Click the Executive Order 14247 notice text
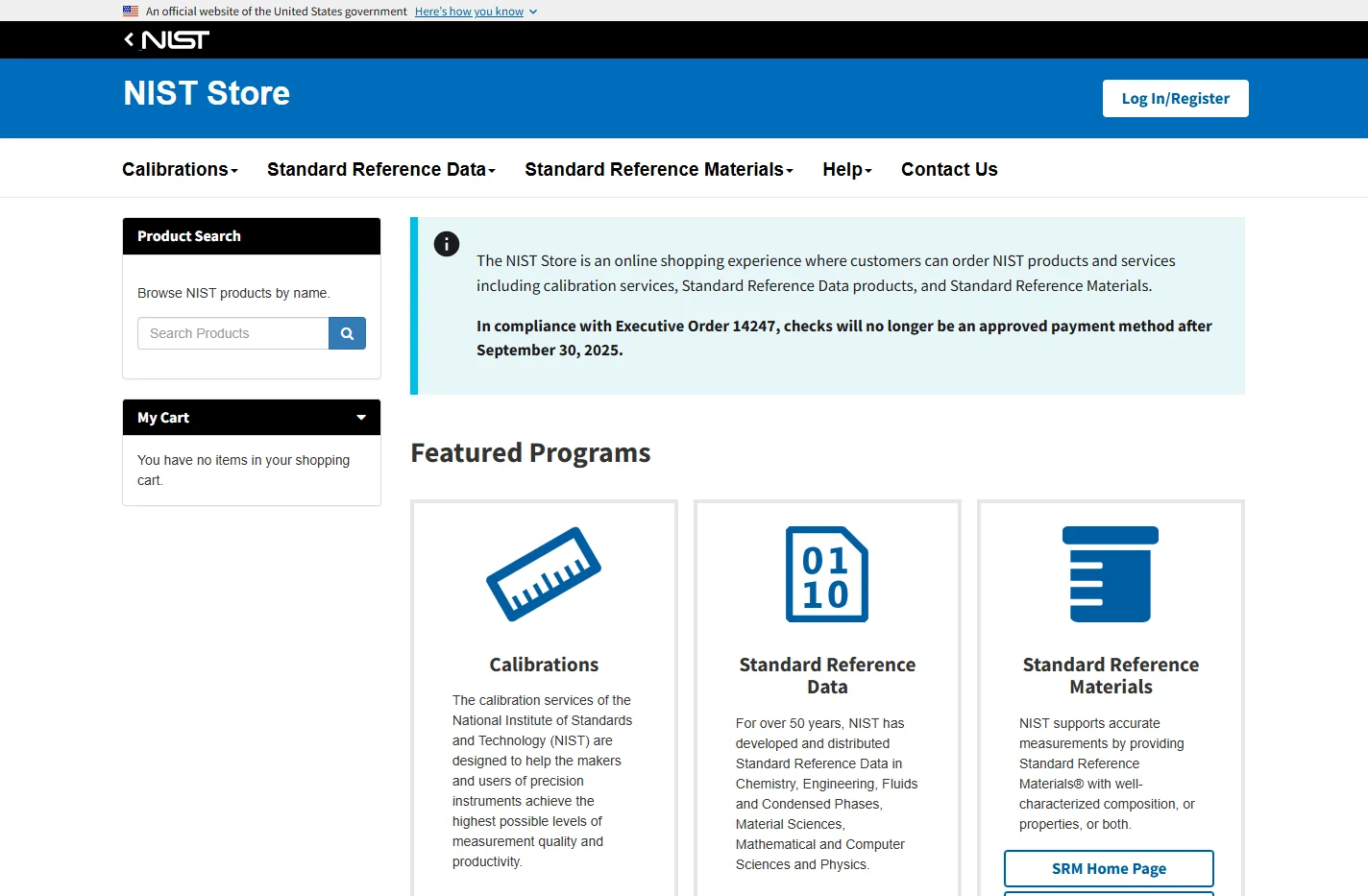The height and width of the screenshot is (896, 1368). [x=844, y=338]
